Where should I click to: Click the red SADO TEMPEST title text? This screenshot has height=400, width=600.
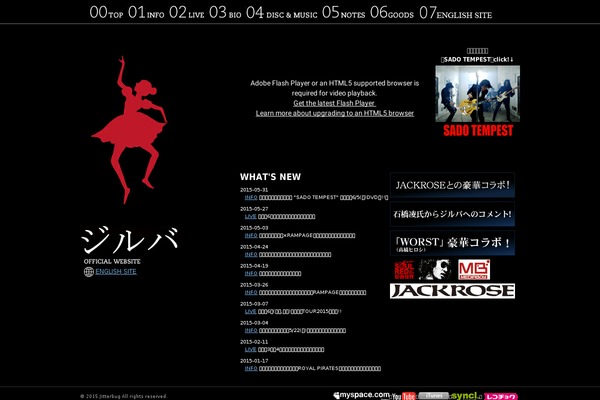(478, 131)
